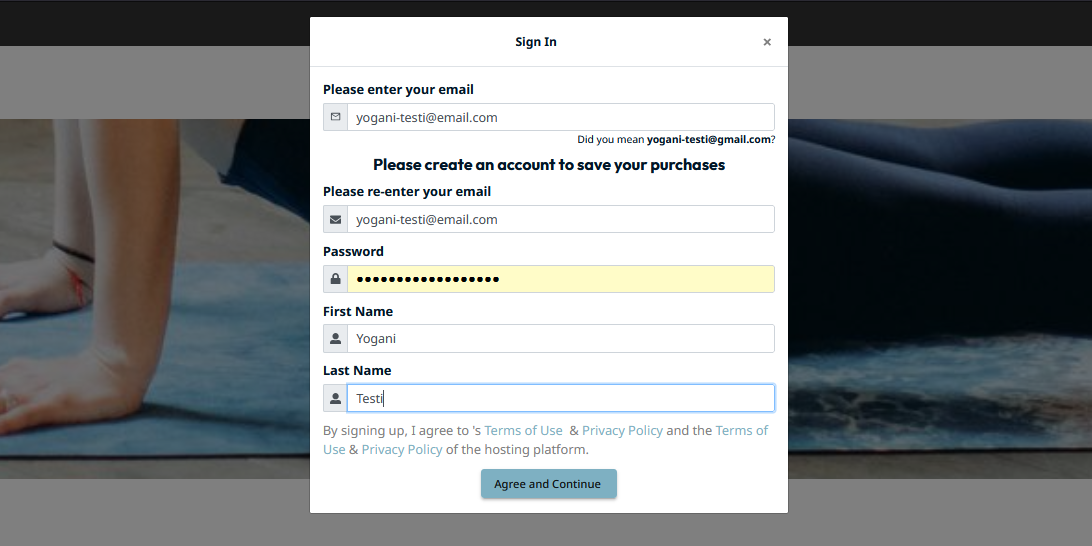Select the Password input field
This screenshot has height=546, width=1092.
560,279
